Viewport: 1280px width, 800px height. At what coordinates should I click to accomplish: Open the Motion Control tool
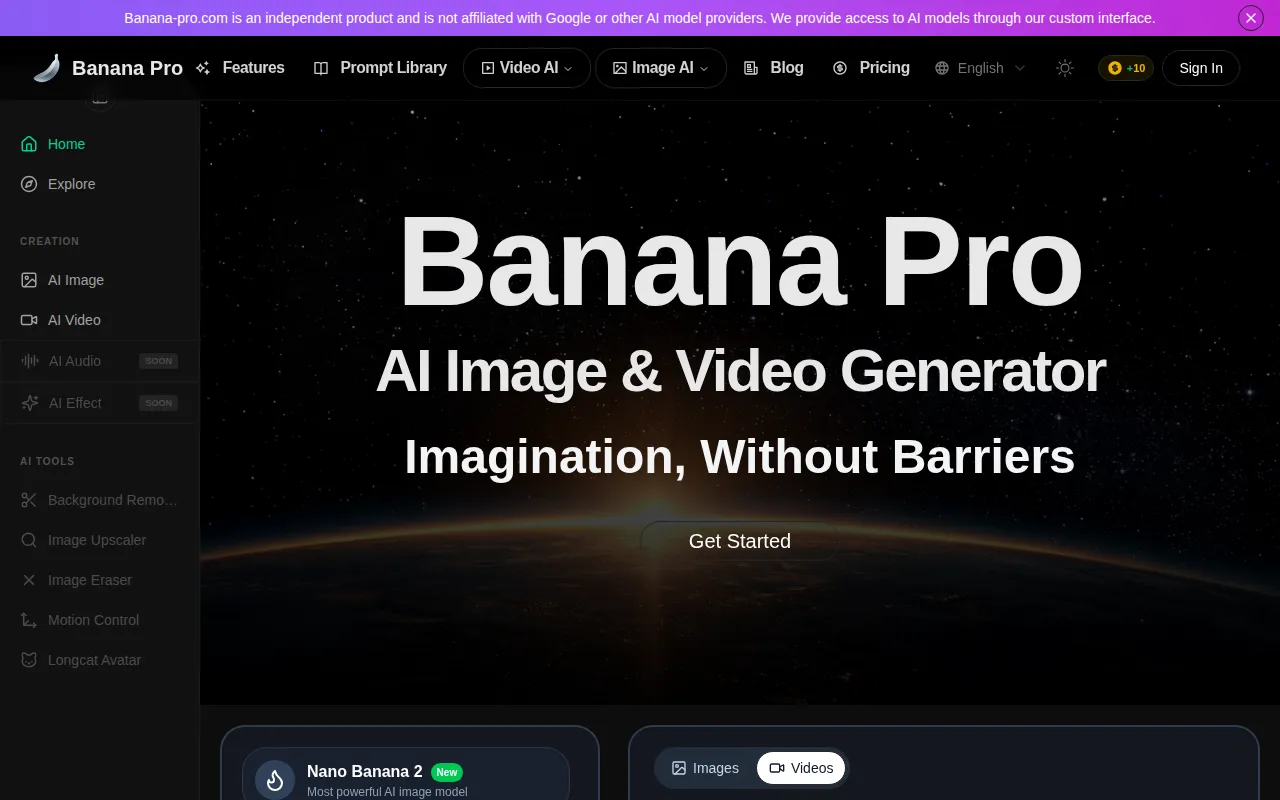point(93,620)
